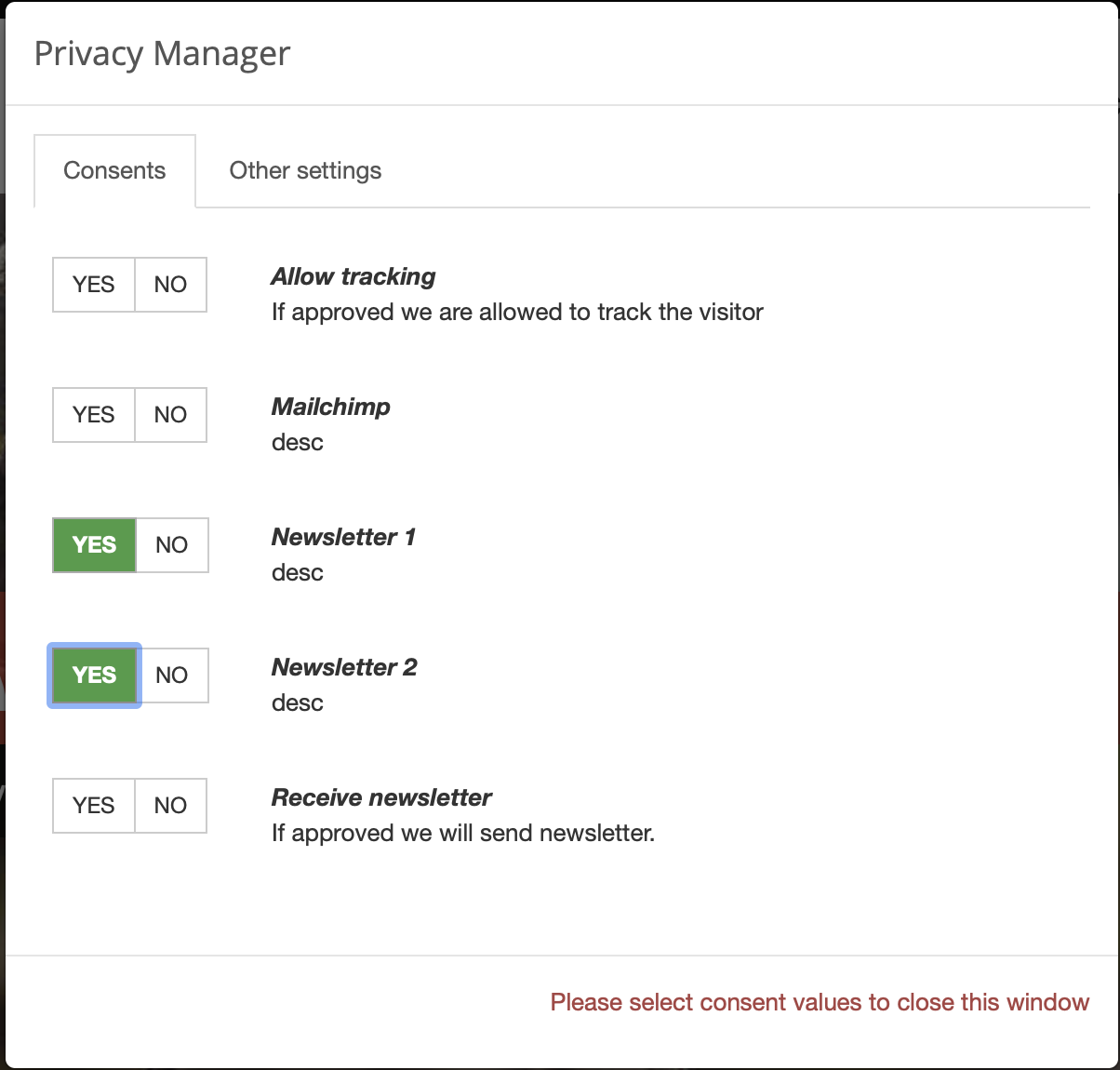Set Newsletter 2 consent to NO
1120x1070 pixels.
[172, 675]
